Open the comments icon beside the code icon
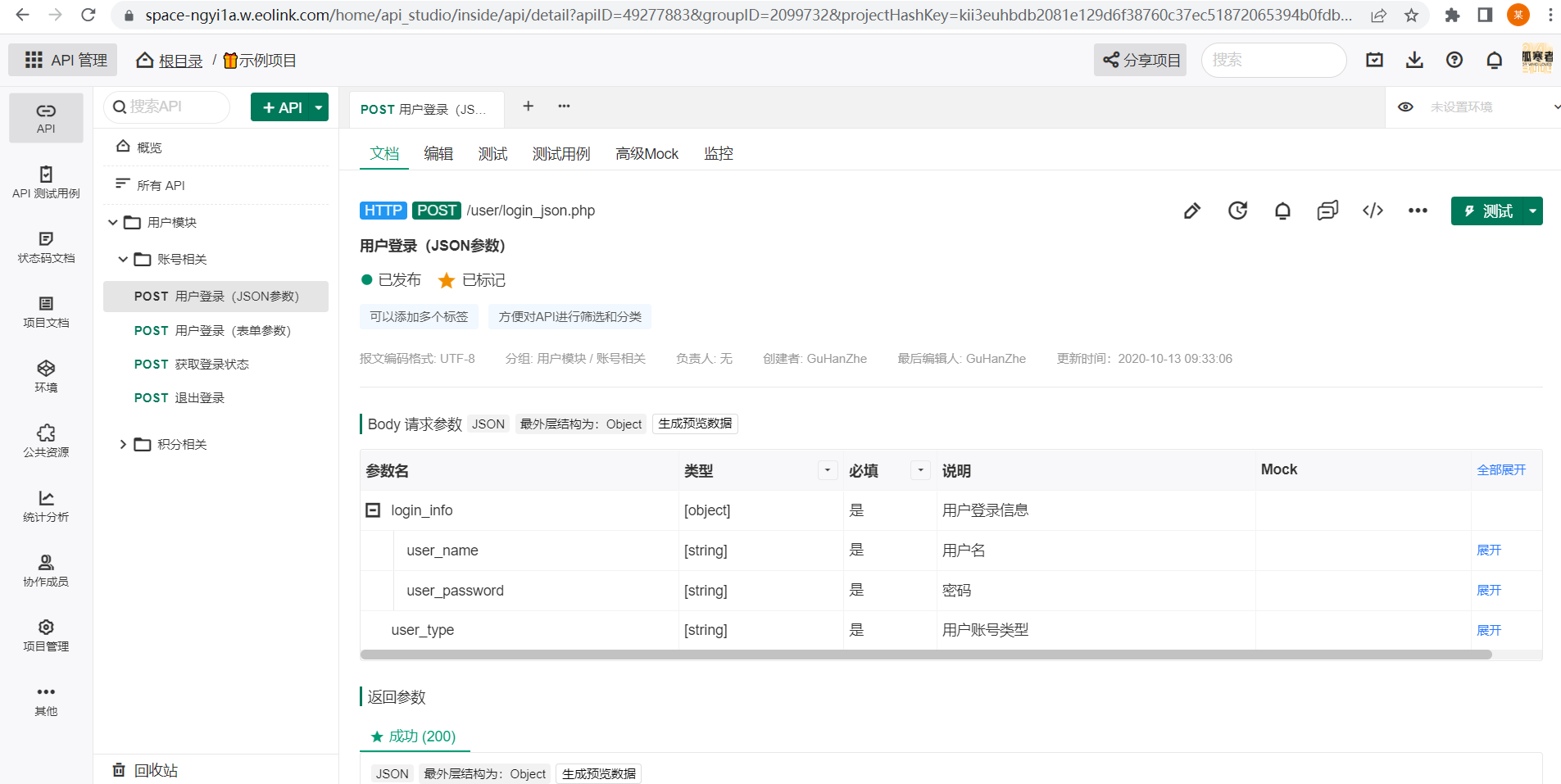This screenshot has width=1561, height=784. (1327, 211)
